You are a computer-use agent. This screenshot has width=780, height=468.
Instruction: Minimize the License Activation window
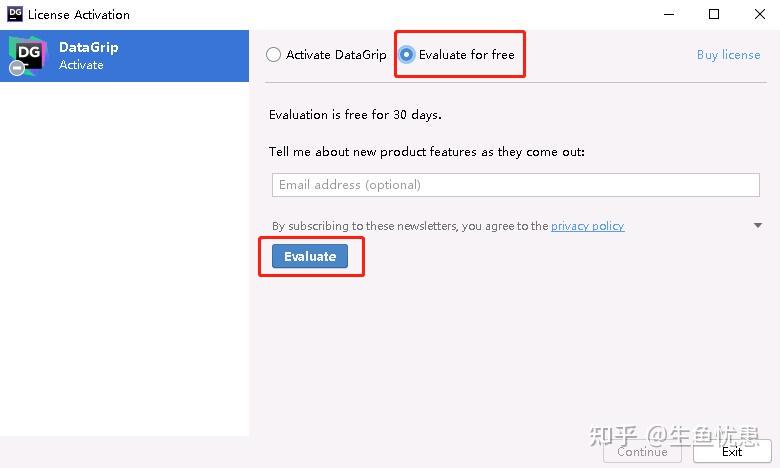669,14
